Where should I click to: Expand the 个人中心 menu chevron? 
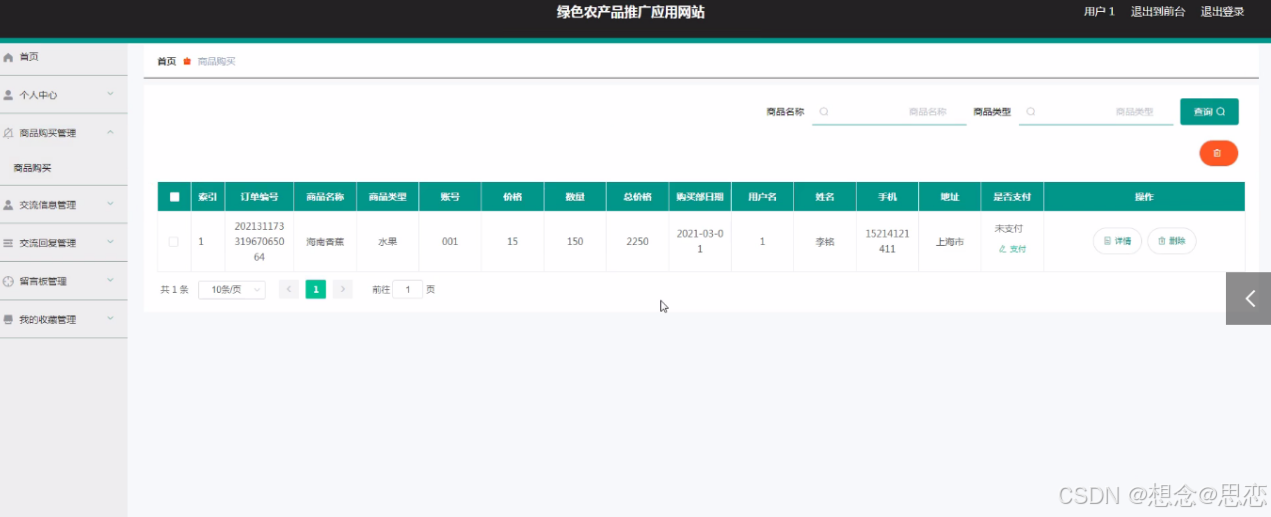point(110,94)
